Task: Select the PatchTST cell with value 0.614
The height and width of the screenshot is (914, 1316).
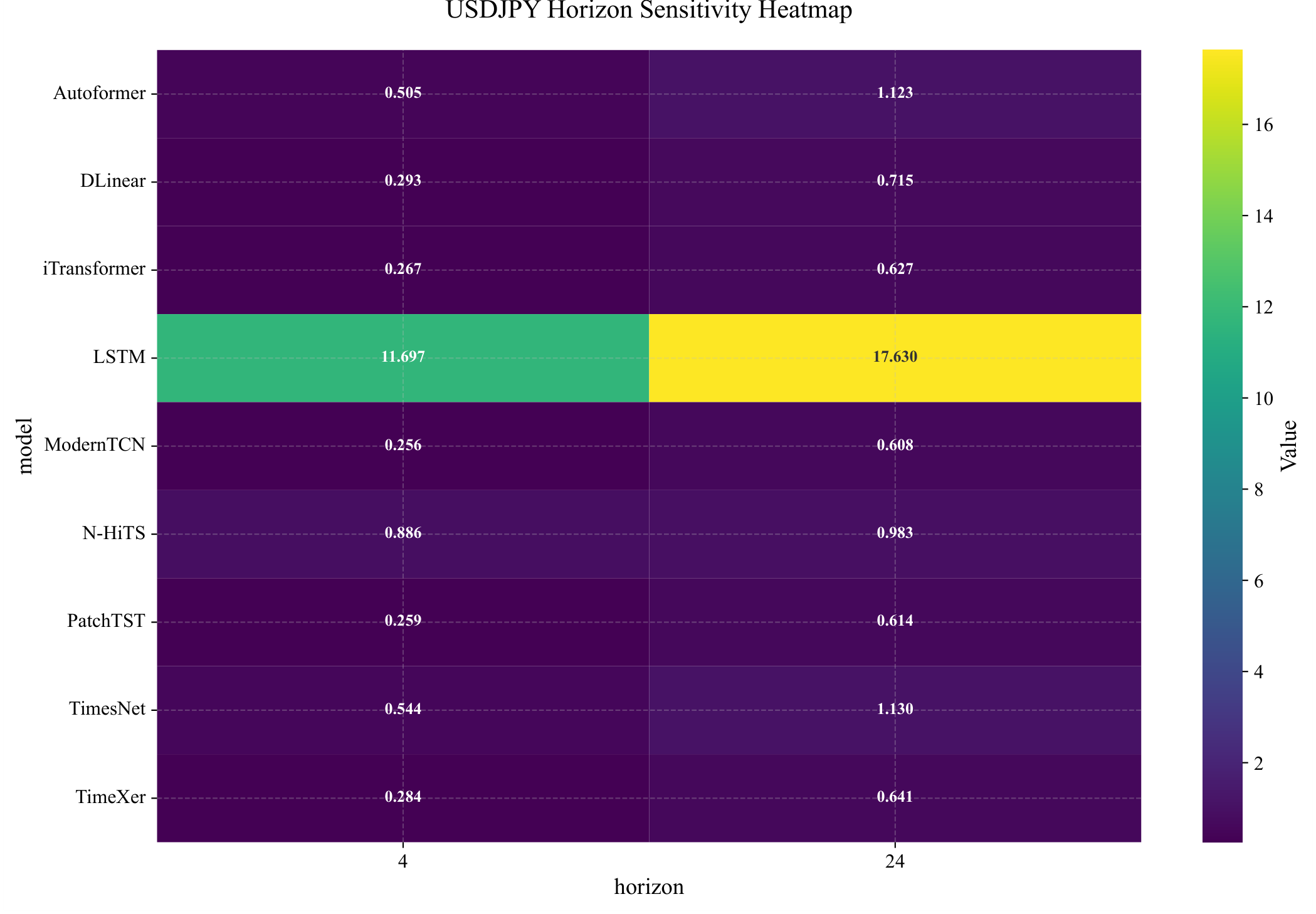Action: pos(895,622)
